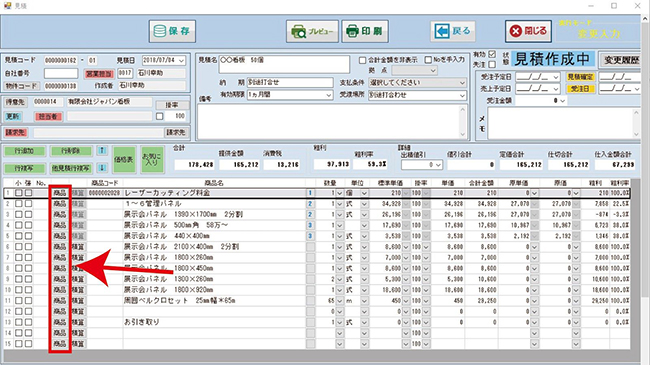Open 受注金額 dropdown
This screenshot has height=365, width=650.
click(x=563, y=101)
